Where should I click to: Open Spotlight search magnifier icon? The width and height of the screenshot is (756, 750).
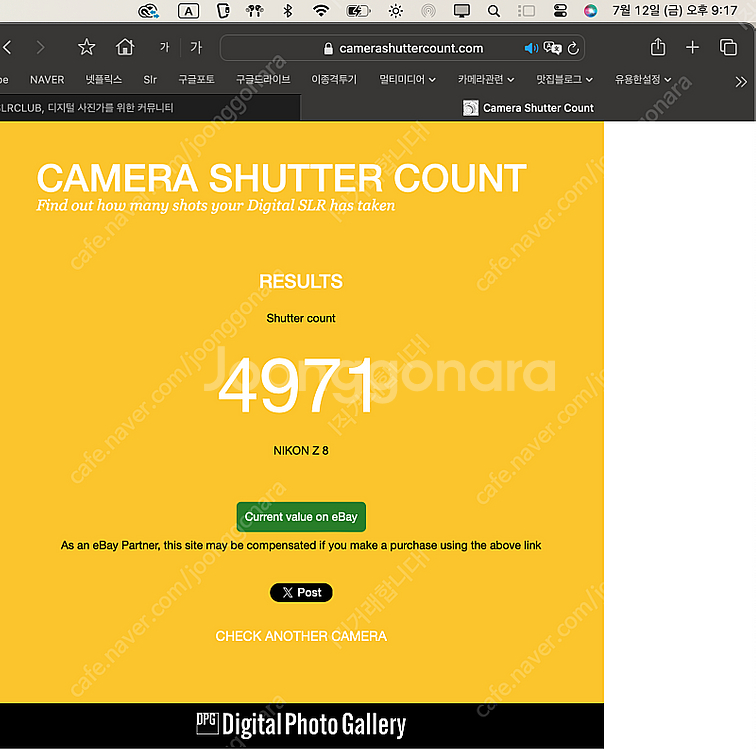tap(494, 11)
